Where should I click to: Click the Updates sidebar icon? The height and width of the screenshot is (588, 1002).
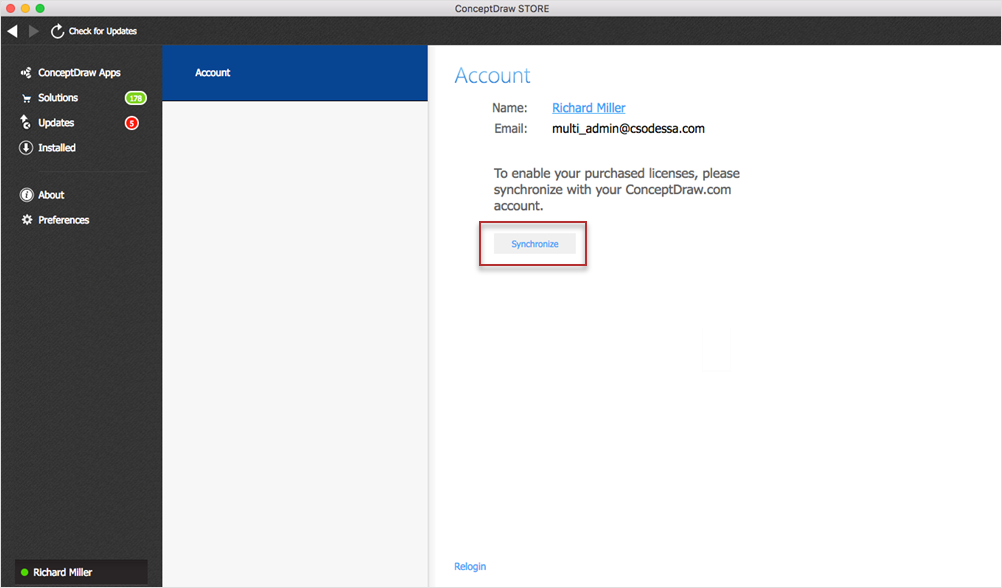pos(26,122)
